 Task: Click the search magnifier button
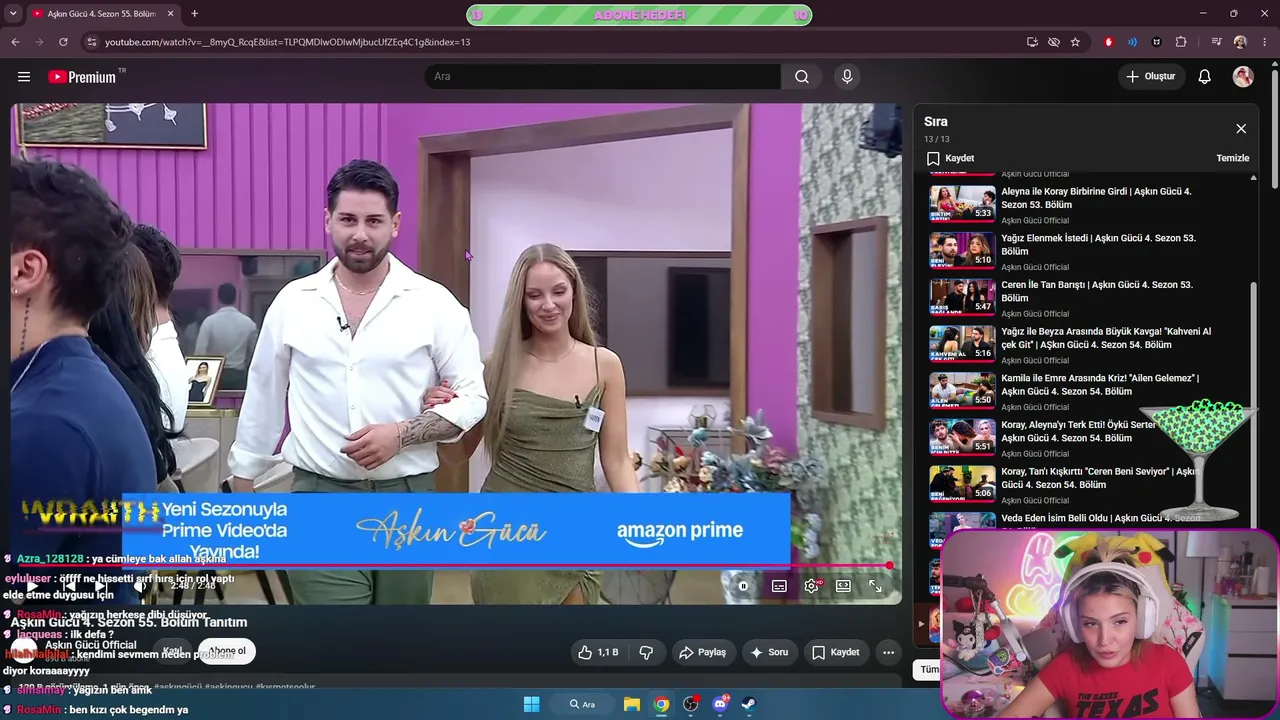click(802, 77)
